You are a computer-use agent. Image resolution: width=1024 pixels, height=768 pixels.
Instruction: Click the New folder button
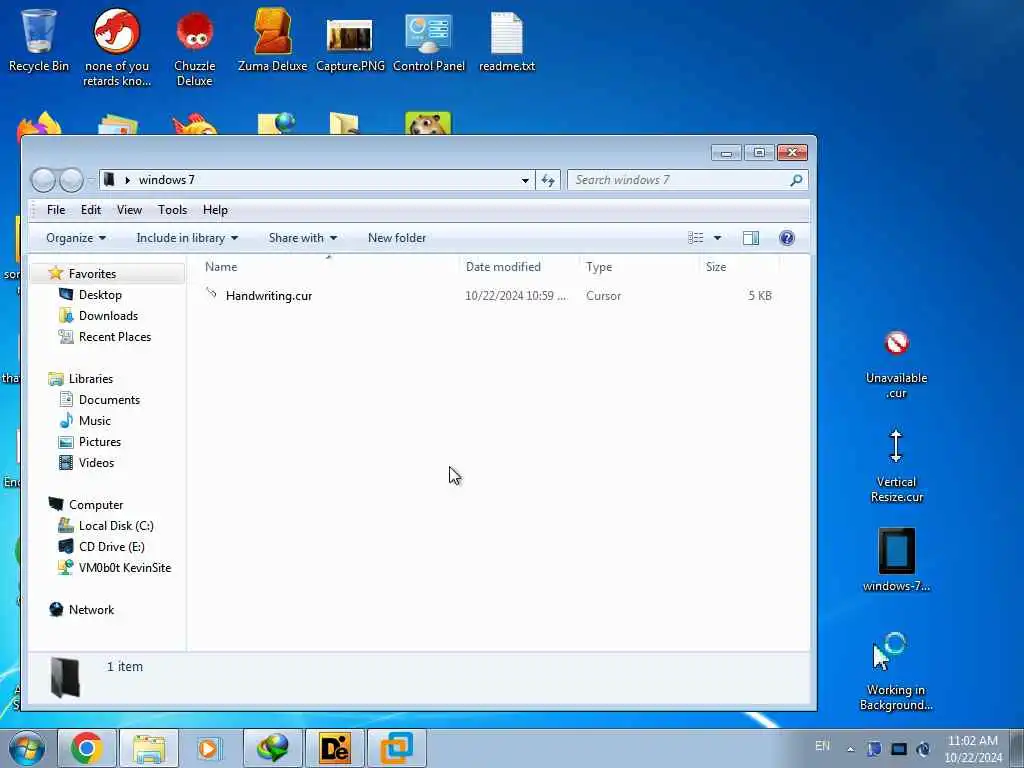pyautogui.click(x=396, y=238)
